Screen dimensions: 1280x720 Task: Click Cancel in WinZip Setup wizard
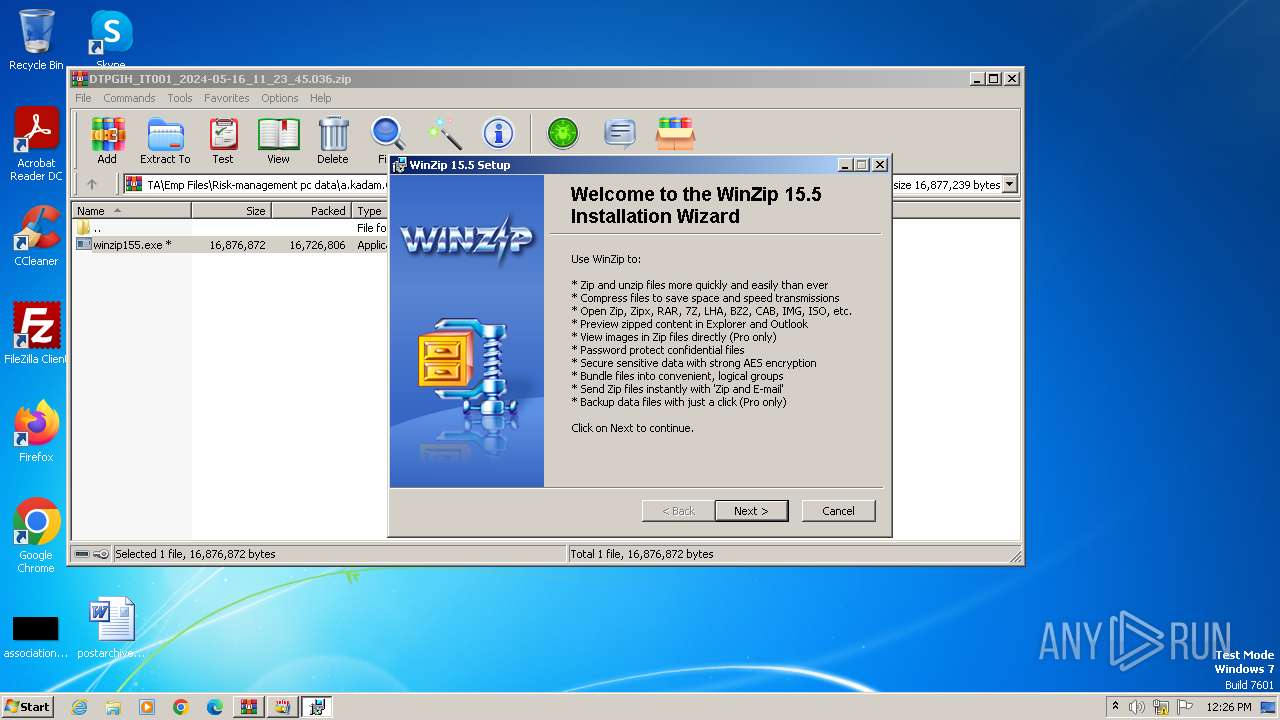point(838,511)
